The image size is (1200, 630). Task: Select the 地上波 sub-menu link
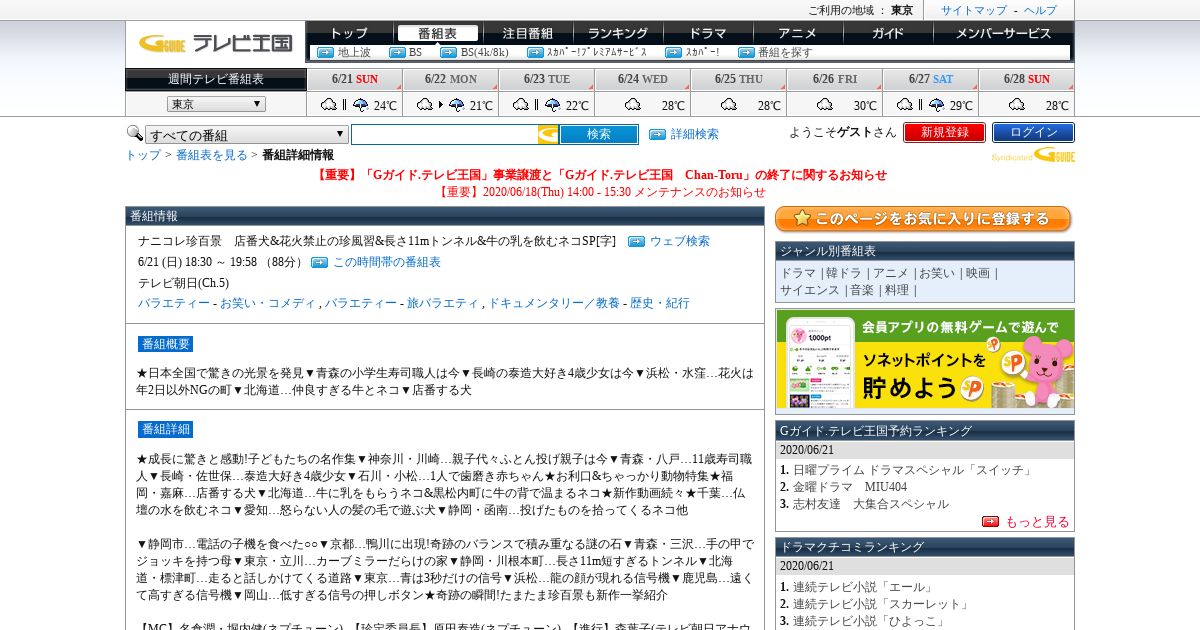pyautogui.click(x=354, y=52)
